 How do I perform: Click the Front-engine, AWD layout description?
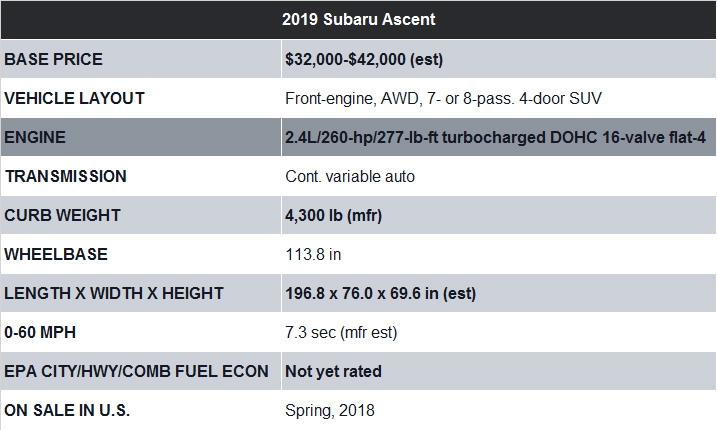(x=443, y=99)
